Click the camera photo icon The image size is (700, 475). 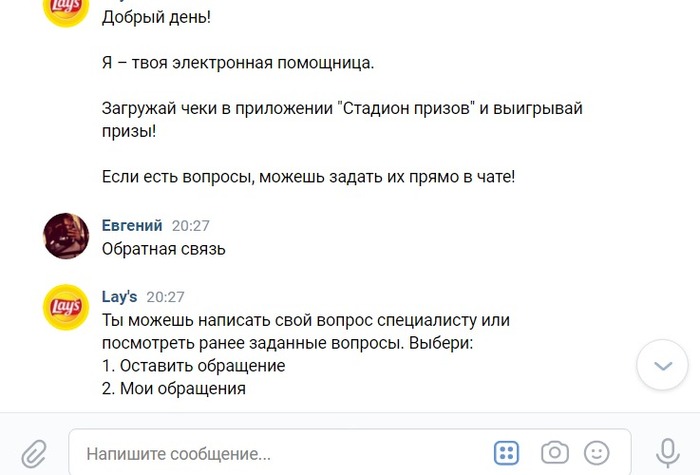click(554, 453)
